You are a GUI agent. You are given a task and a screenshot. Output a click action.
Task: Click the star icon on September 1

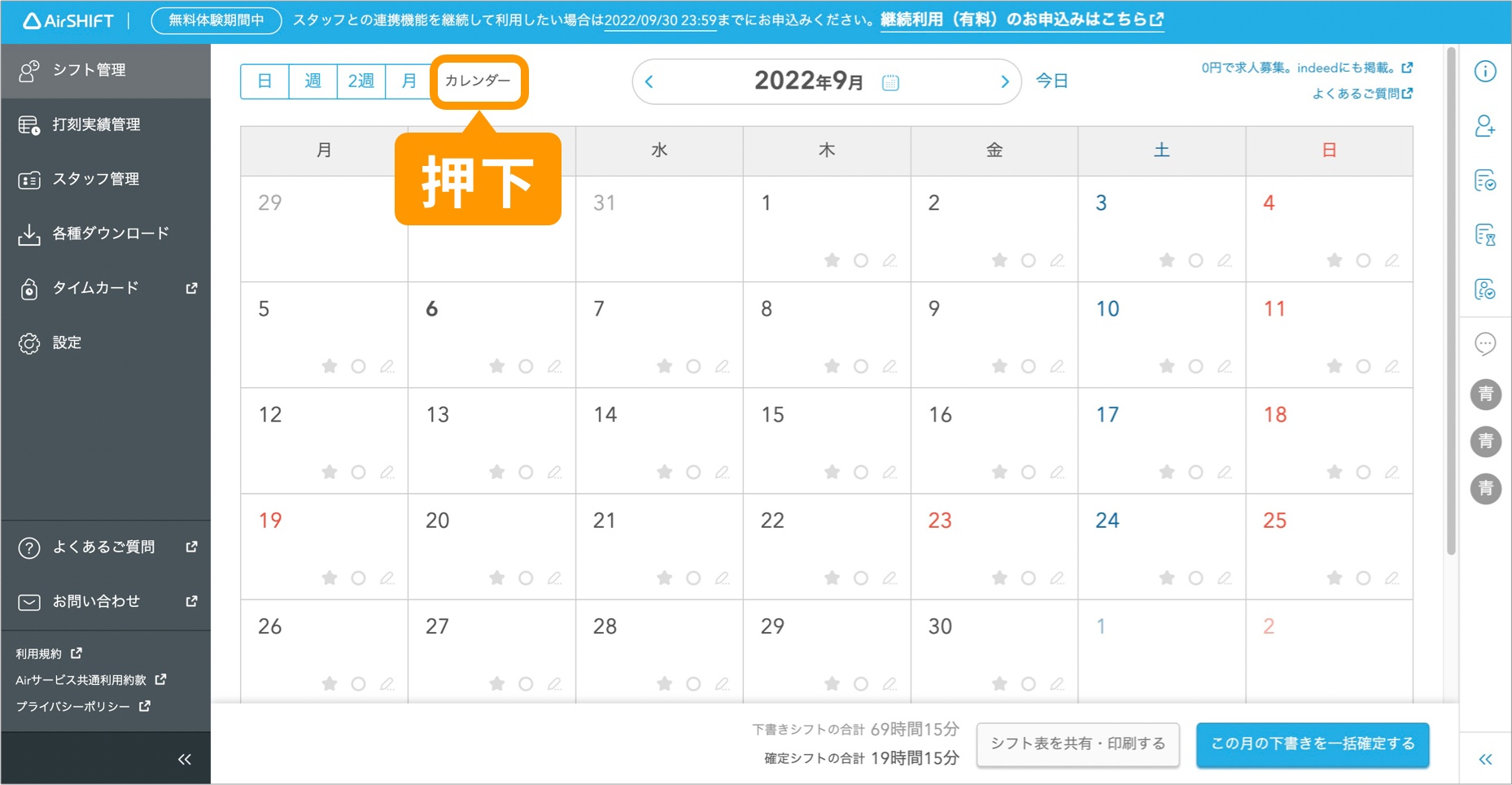(x=832, y=260)
